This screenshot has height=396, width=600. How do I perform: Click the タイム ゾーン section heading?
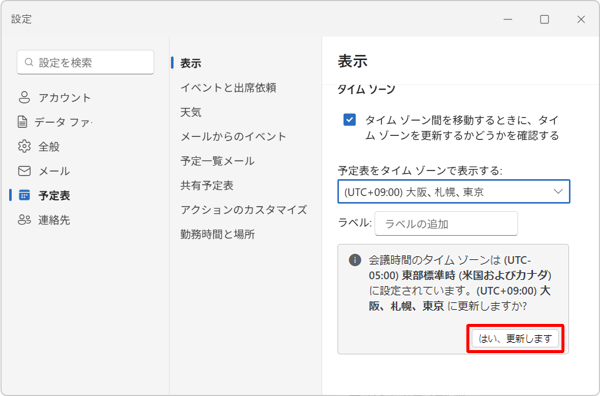366,90
